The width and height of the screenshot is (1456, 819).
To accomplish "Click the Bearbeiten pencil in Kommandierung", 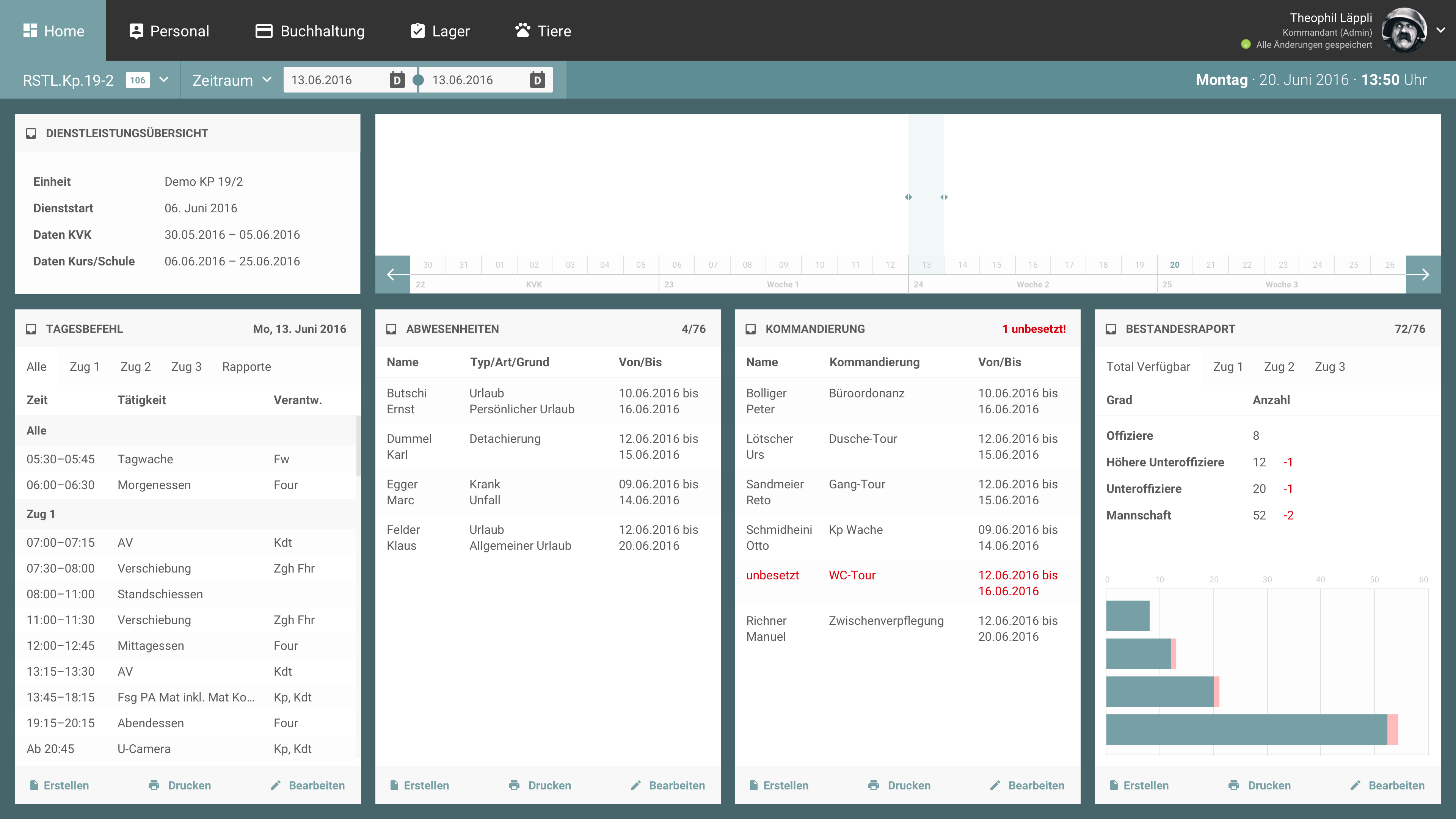I will click(995, 785).
